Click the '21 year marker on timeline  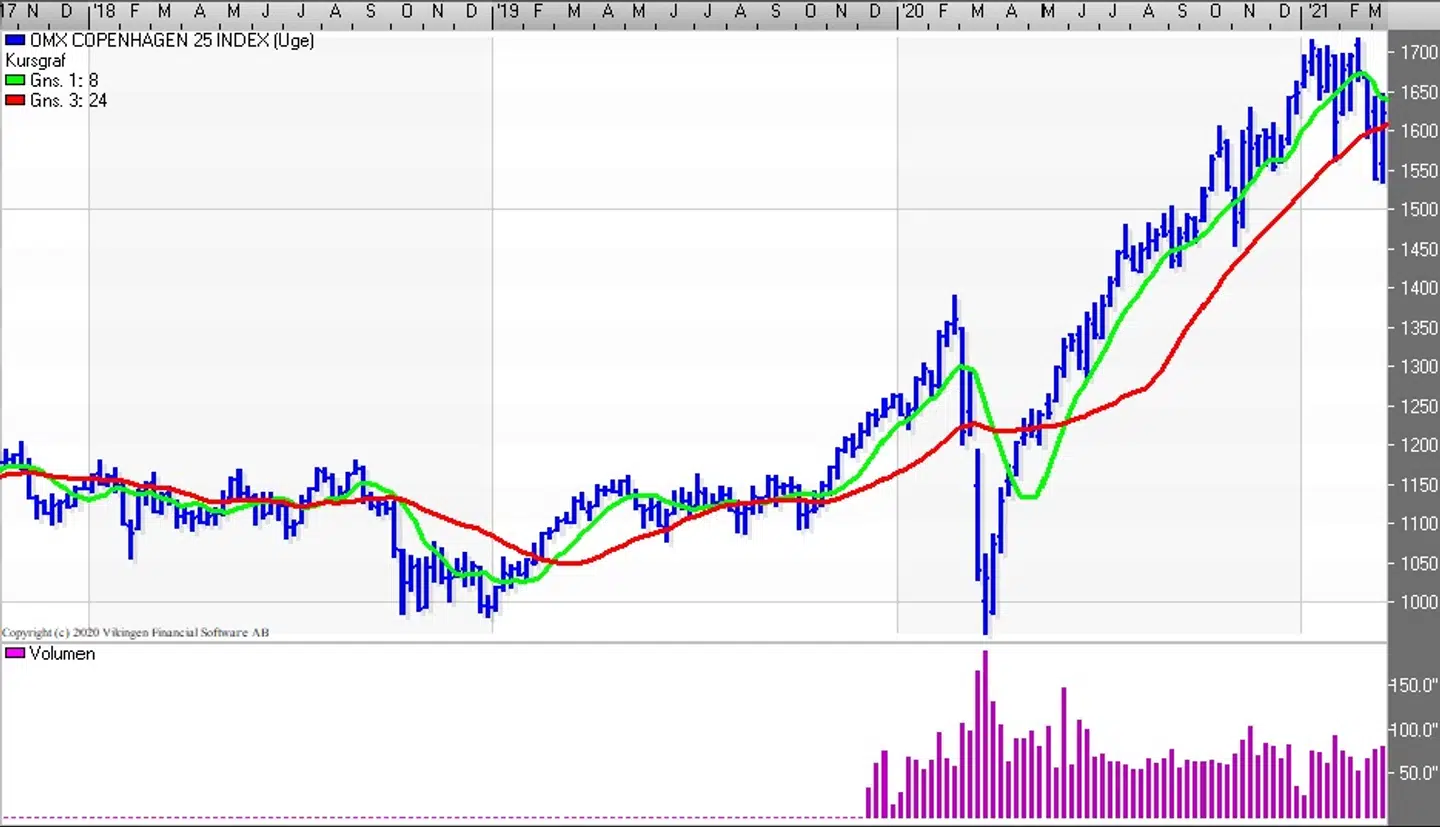click(x=1316, y=11)
